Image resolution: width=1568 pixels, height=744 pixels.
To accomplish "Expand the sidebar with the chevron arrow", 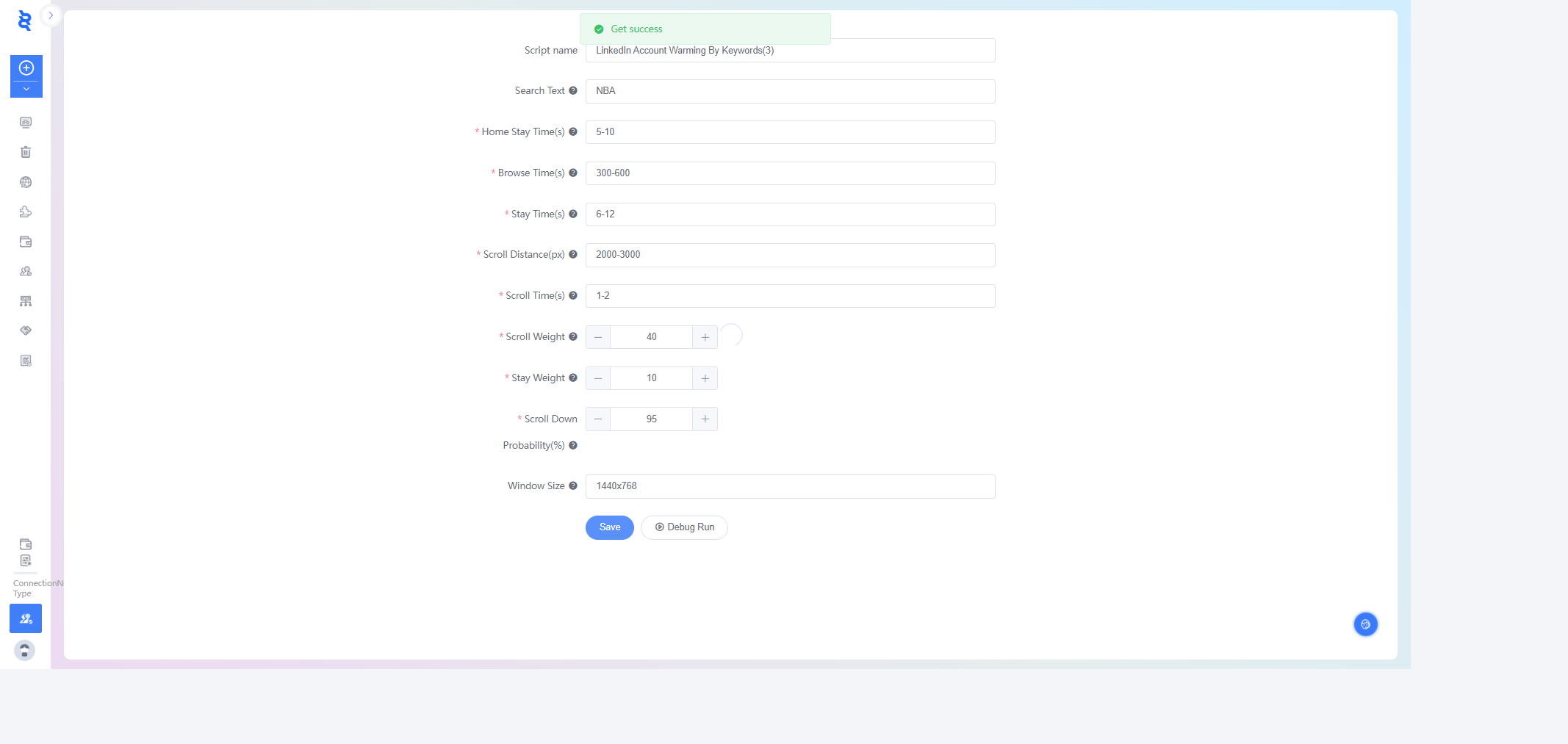I will (51, 15).
